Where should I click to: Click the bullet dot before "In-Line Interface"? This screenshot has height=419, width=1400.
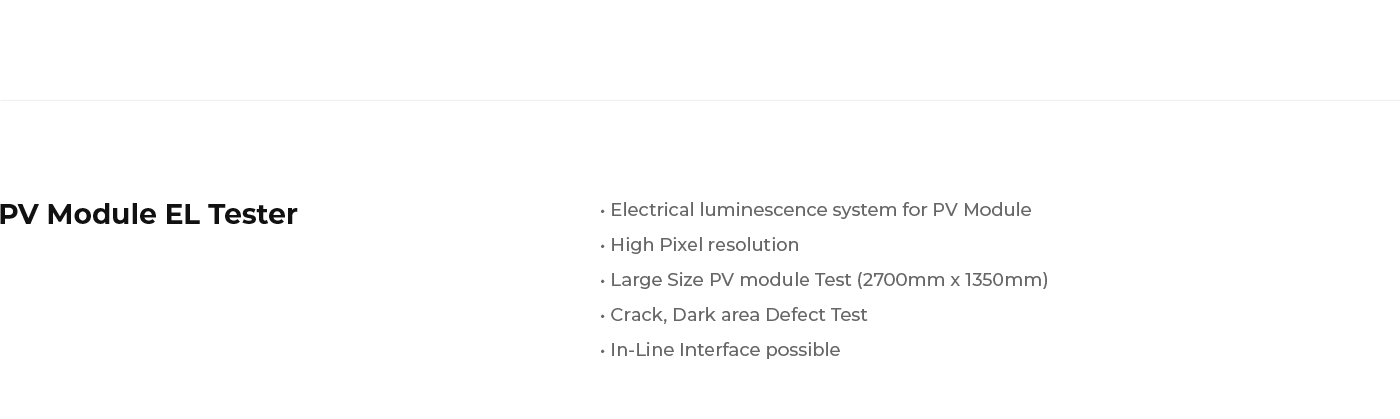[603, 351]
